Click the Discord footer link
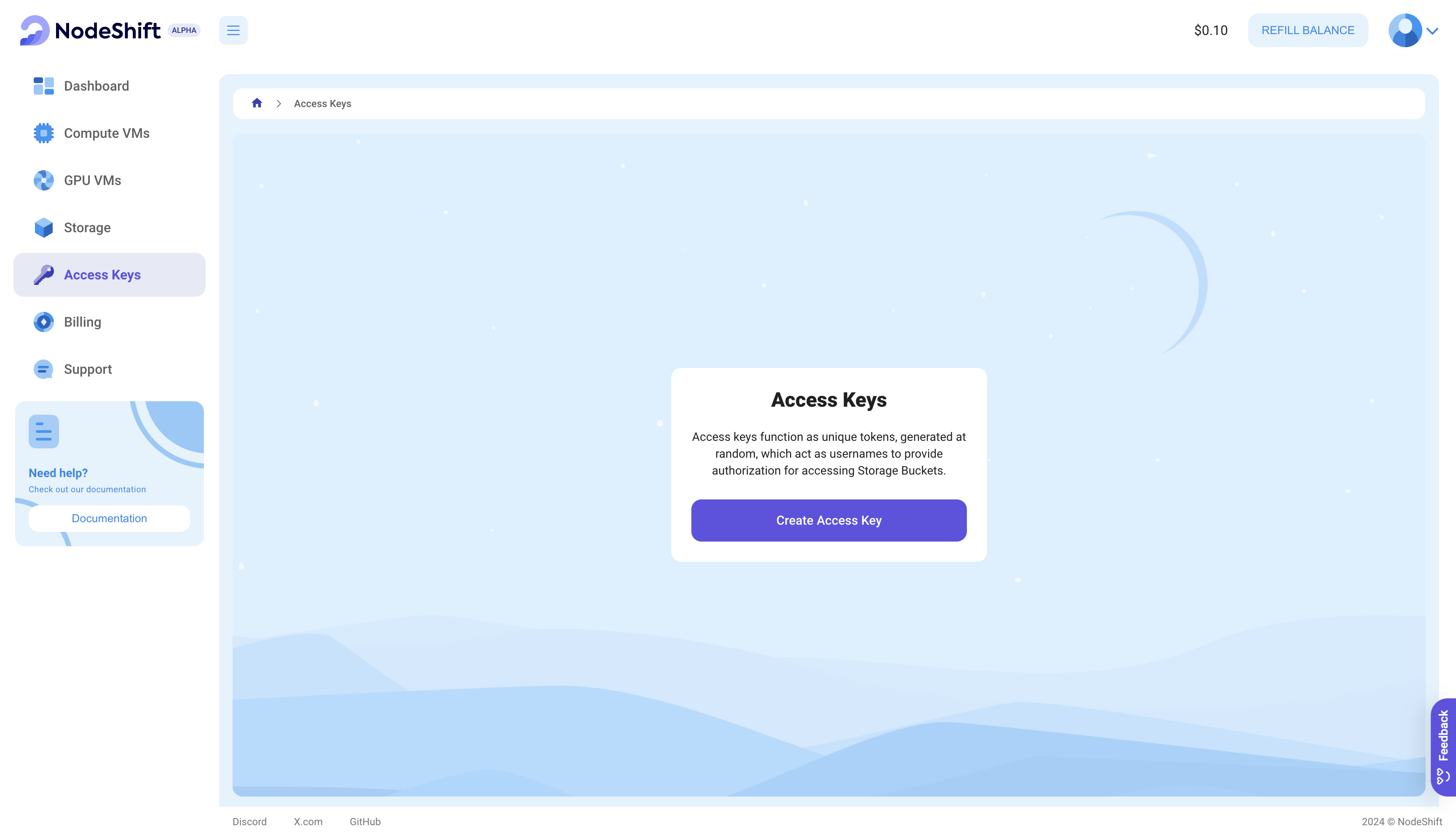This screenshot has height=837, width=1456. click(249, 822)
